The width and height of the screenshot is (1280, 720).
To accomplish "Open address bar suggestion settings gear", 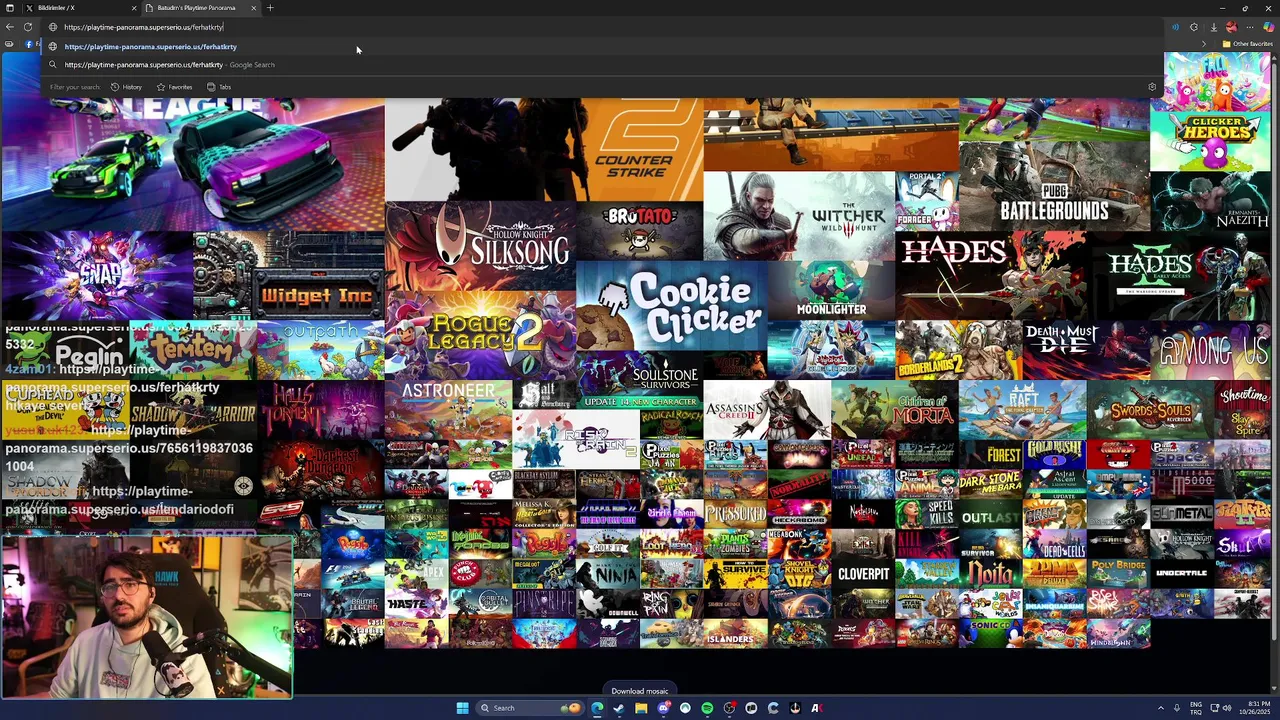I will click(1152, 87).
